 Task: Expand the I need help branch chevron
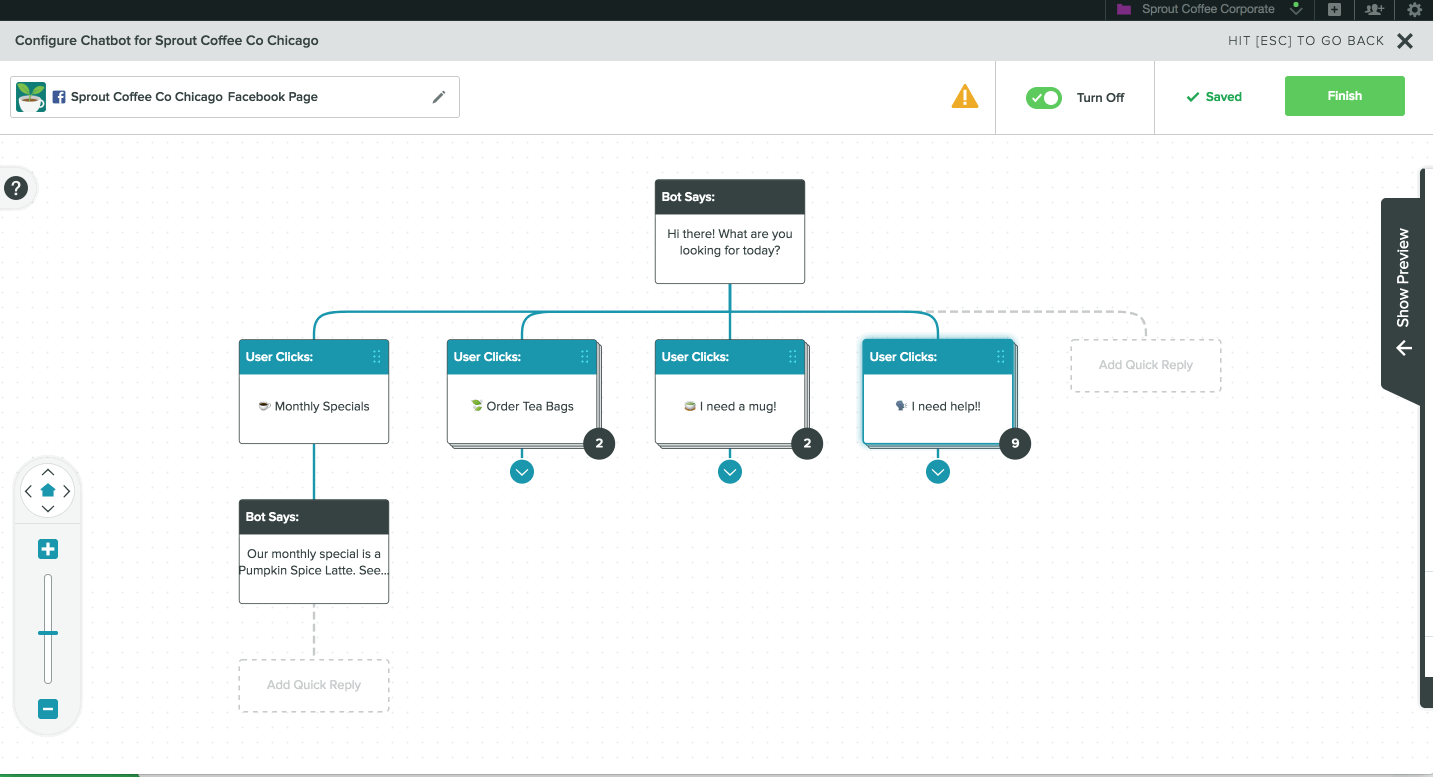[938, 471]
